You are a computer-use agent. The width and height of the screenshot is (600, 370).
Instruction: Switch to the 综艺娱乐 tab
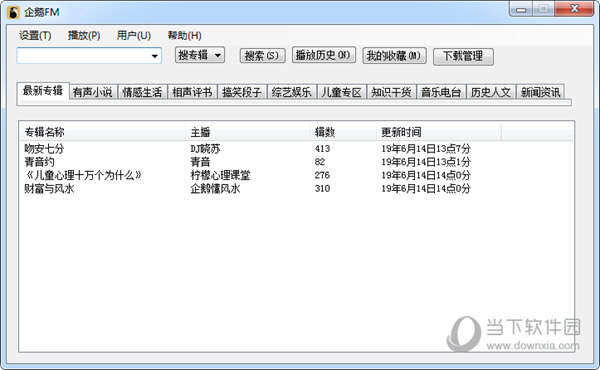coord(292,92)
